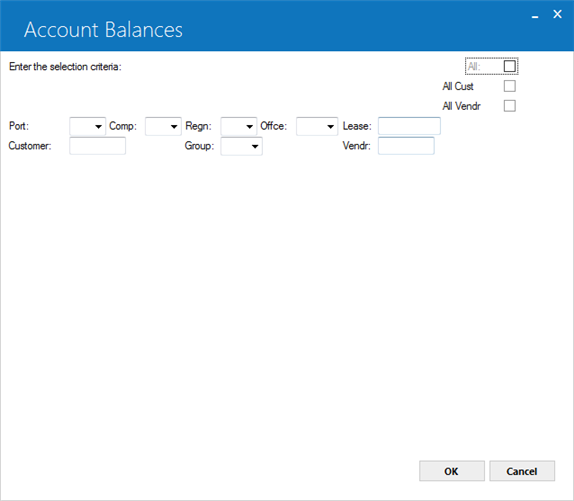Click the Comp dropdown arrow icon

point(174,127)
